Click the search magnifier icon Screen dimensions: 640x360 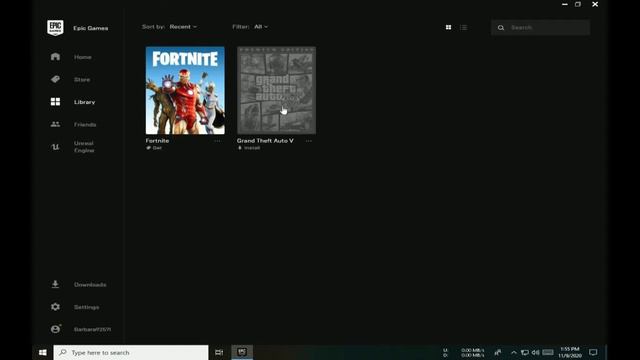[501, 28]
